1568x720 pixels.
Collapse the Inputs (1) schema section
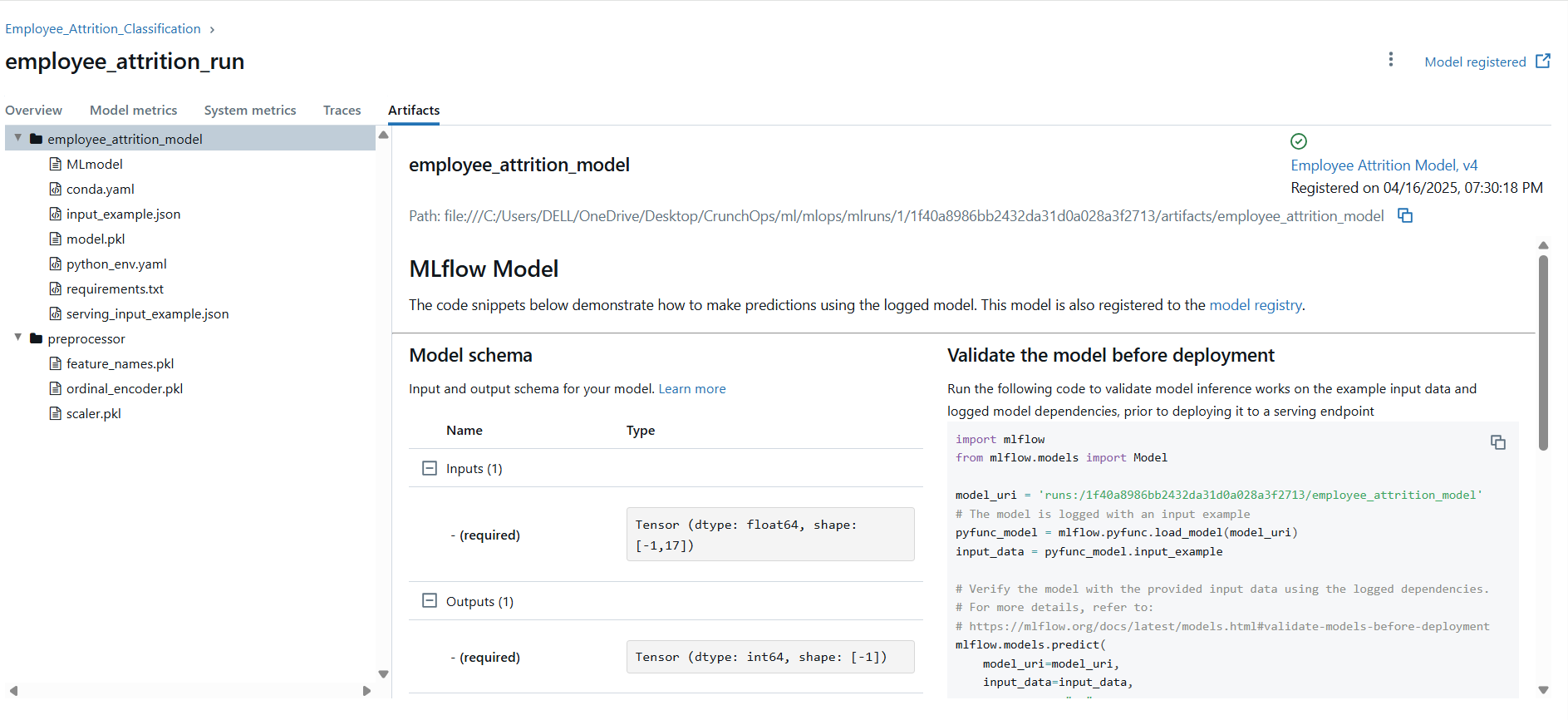(x=430, y=468)
